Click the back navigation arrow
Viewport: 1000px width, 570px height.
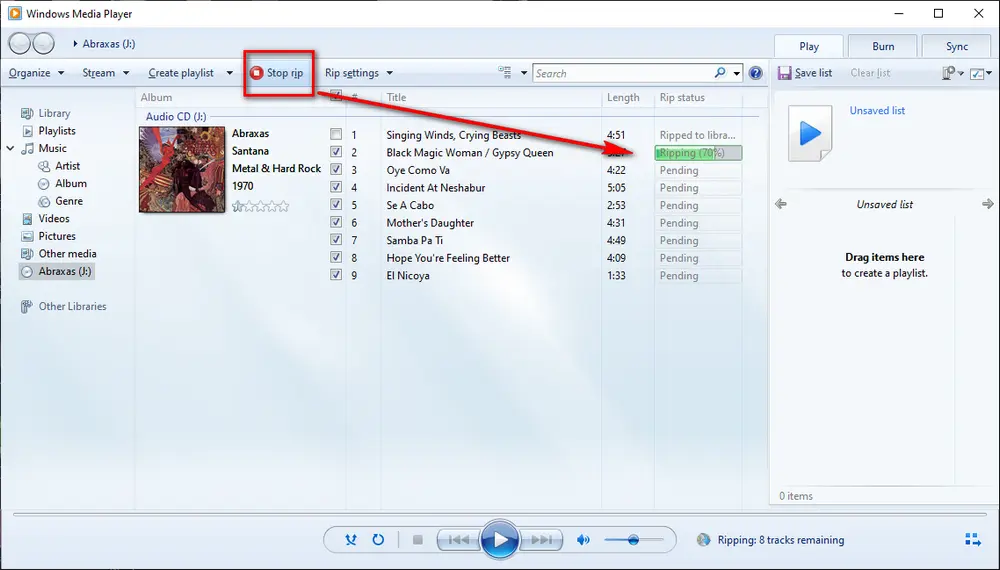pyautogui.click(x=20, y=43)
